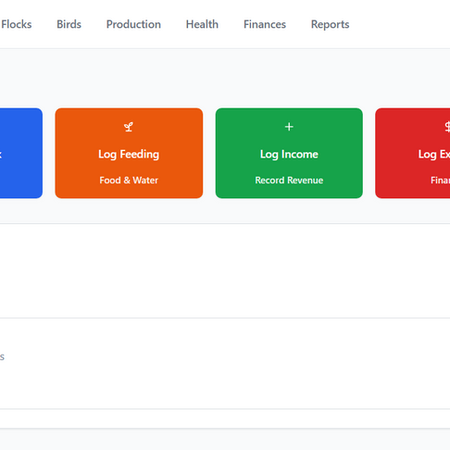Click the 'Record Revenue' subtitle text
450x450 pixels.
[289, 180]
